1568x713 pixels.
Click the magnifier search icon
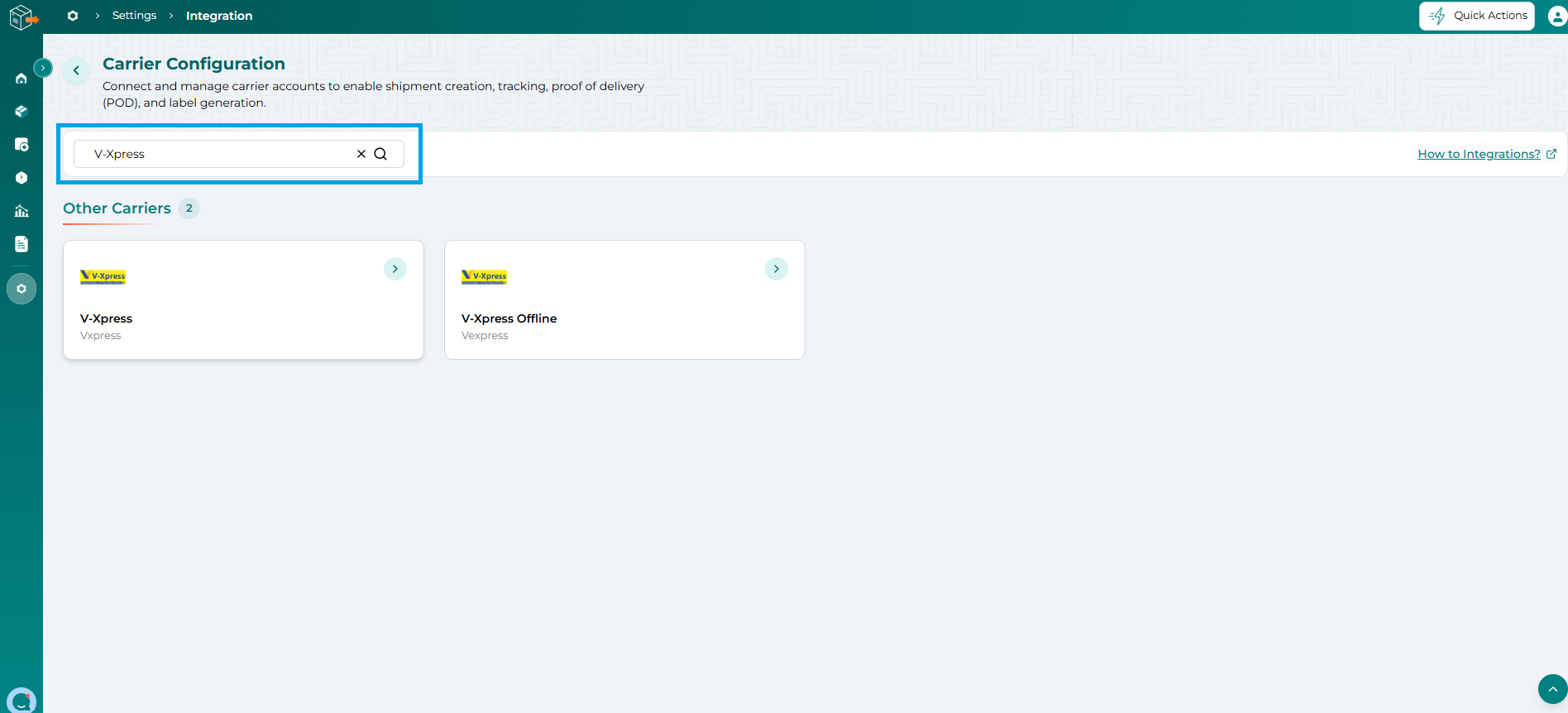pyautogui.click(x=380, y=154)
